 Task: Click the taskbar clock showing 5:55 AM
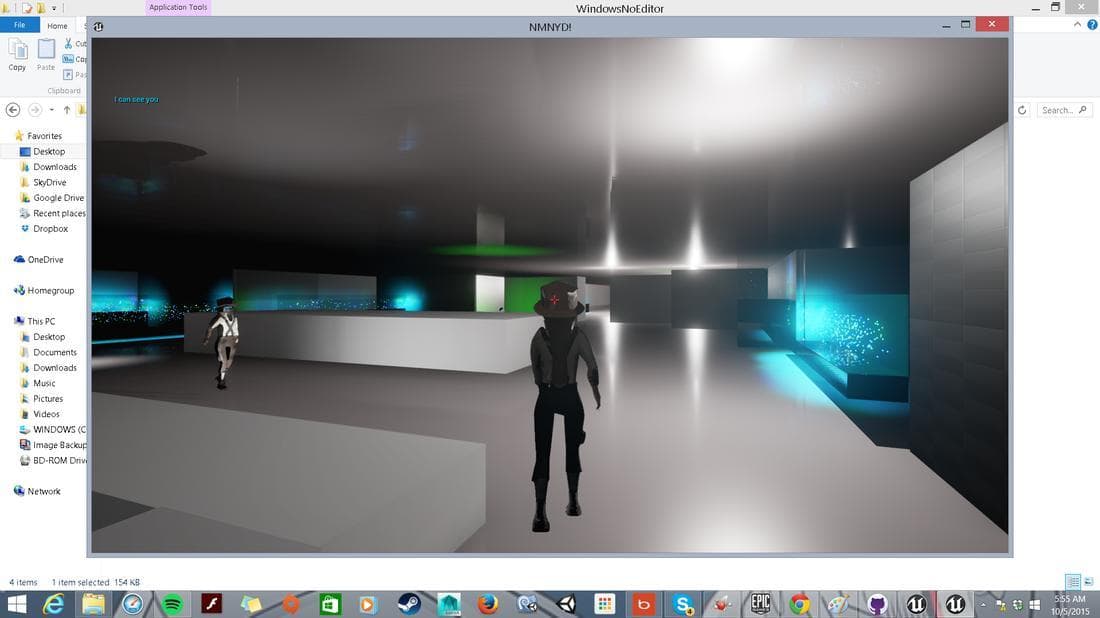[x=1070, y=605]
